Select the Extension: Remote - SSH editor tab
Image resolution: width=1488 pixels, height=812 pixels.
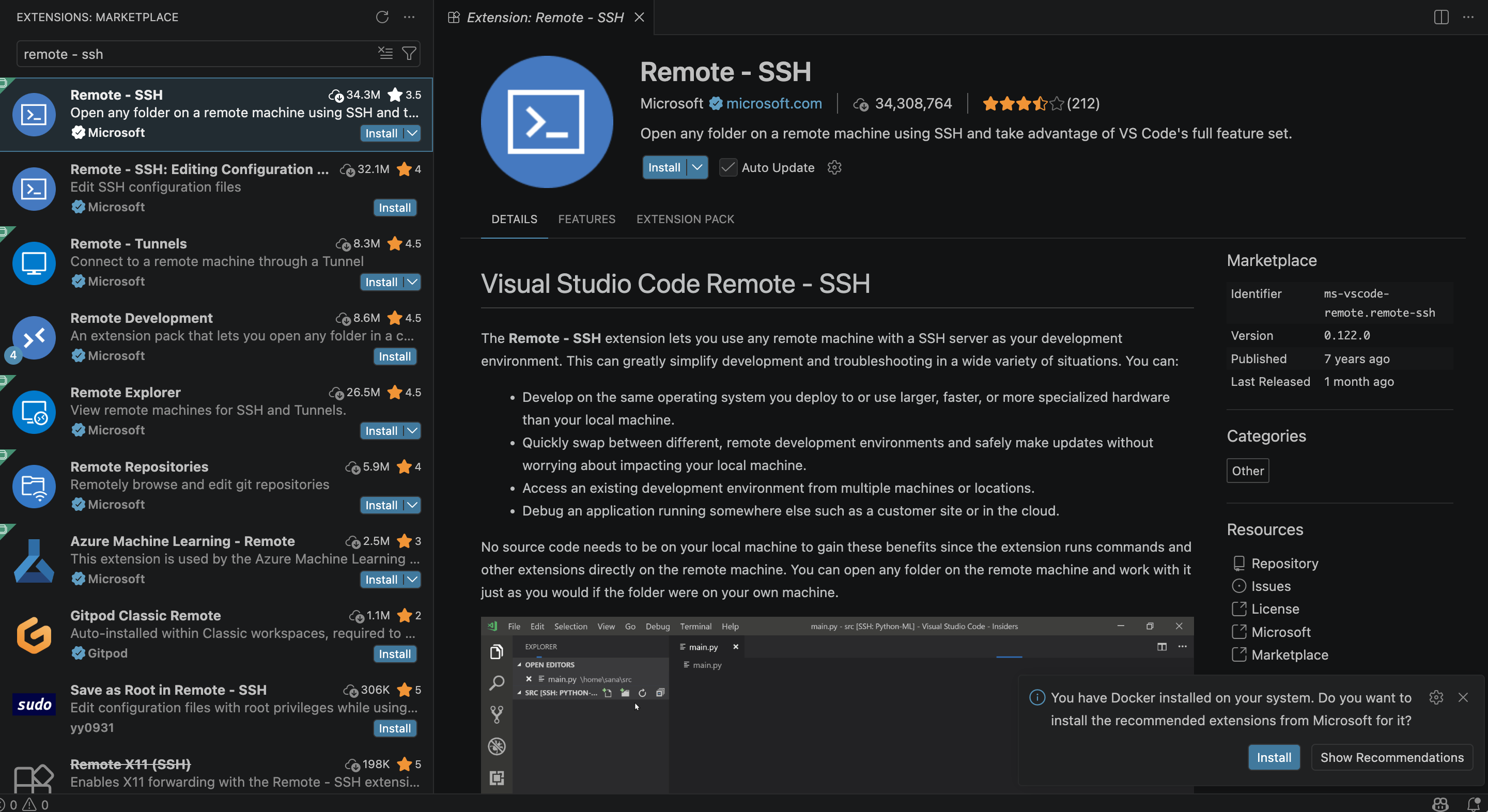click(x=545, y=18)
